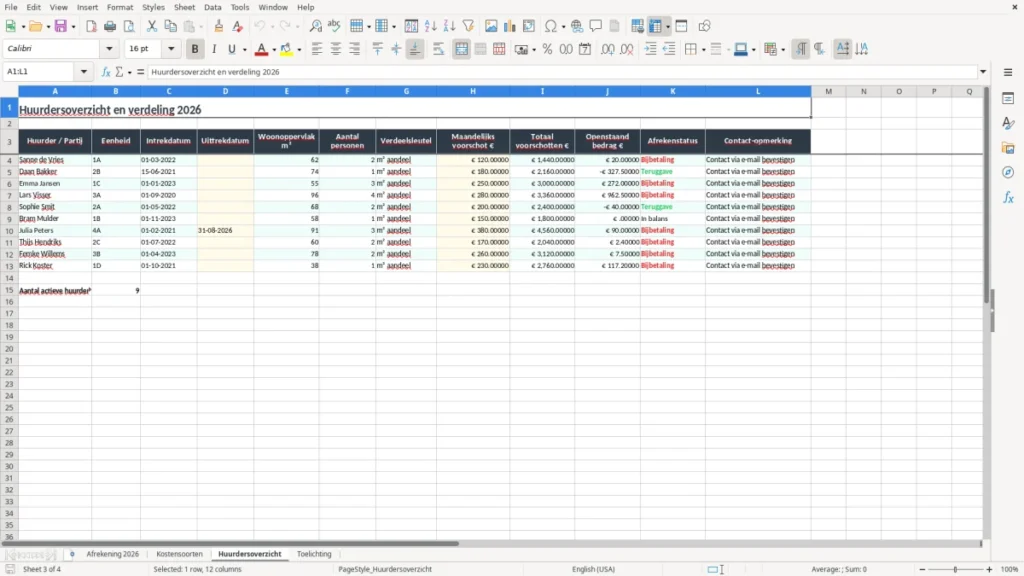This screenshot has height=576, width=1024.
Task: Open the Data menu
Action: pos(212,7)
